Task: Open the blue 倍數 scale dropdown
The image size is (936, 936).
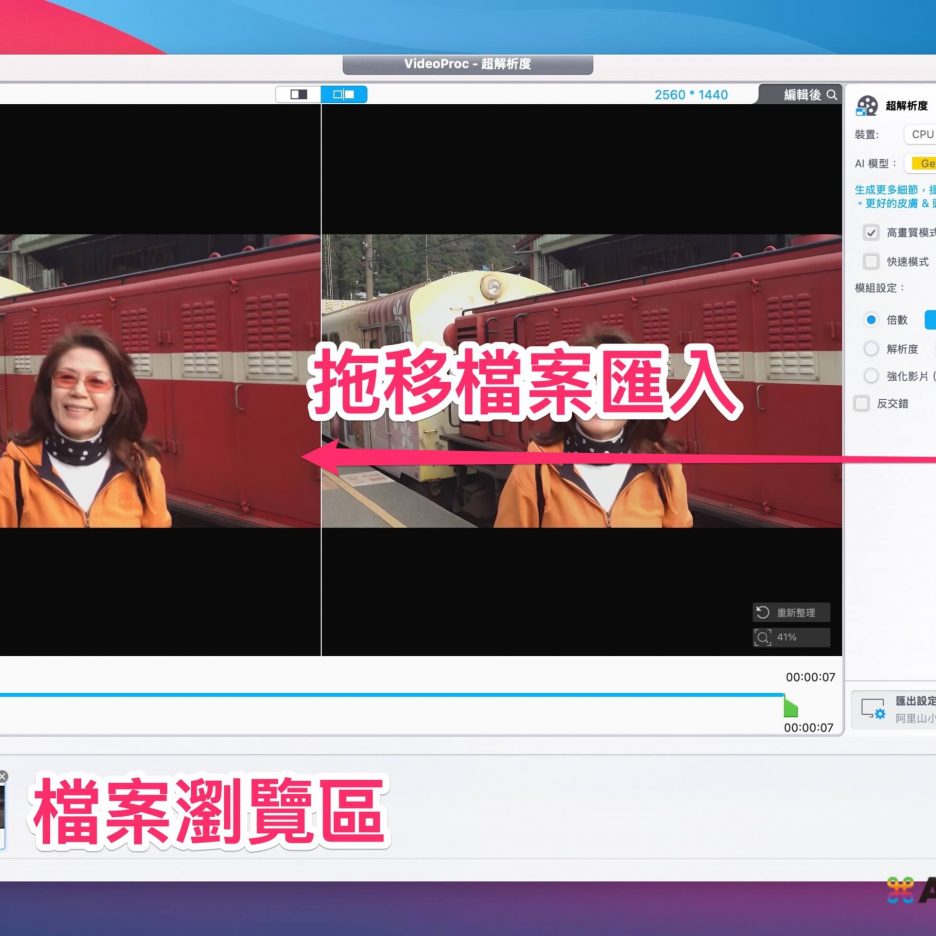Action: coord(929,320)
